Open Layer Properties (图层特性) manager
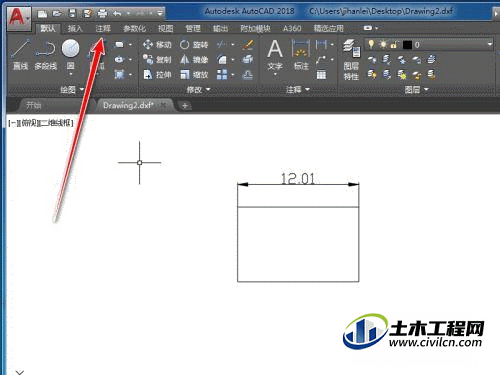Image resolution: width=500 pixels, height=375 pixels. pos(351,60)
